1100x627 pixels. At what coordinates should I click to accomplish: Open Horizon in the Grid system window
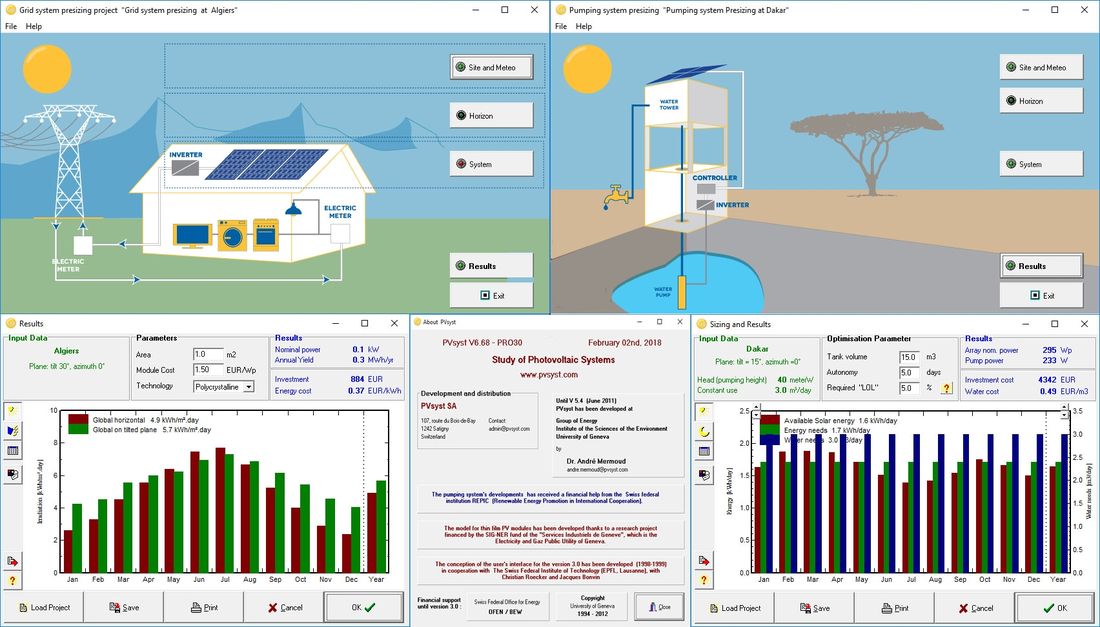491,116
